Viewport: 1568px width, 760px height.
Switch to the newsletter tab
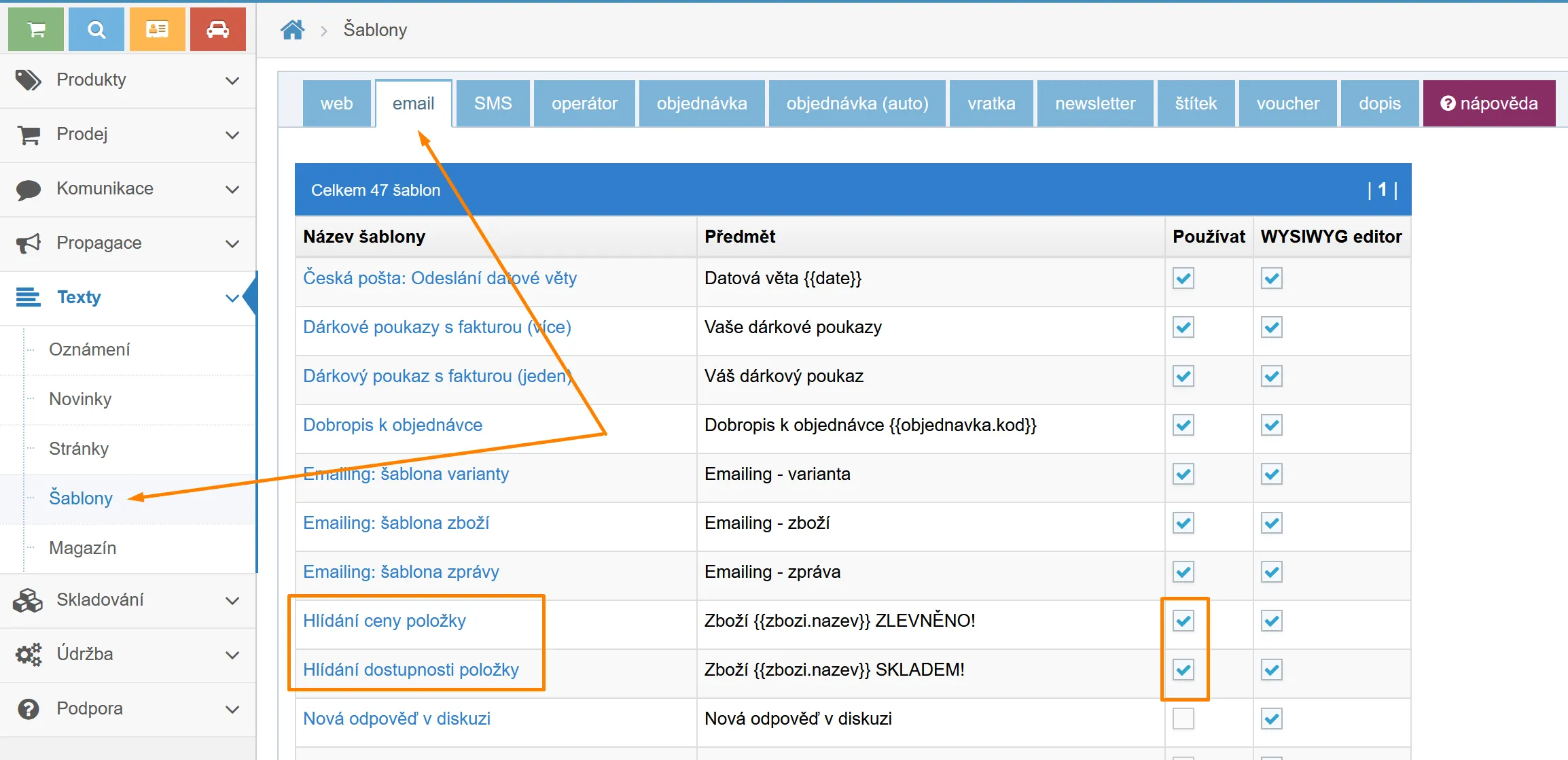tap(1095, 103)
